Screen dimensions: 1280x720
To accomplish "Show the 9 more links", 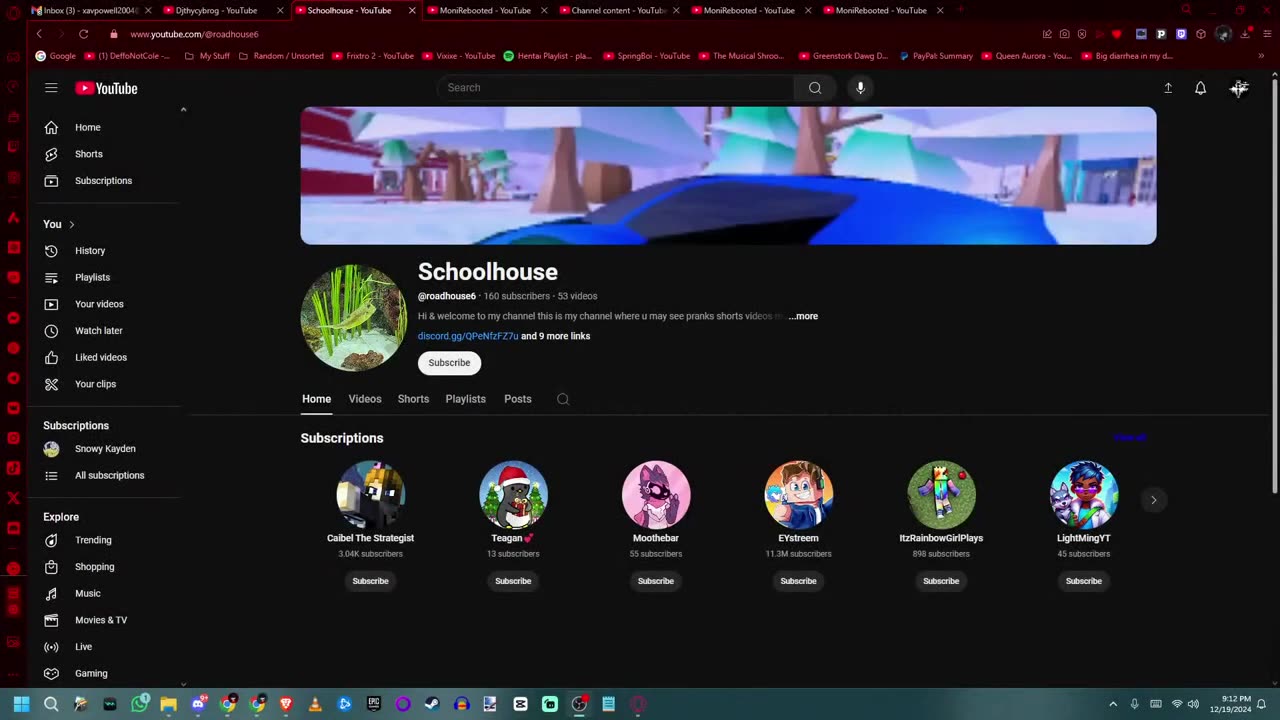I will (x=555, y=336).
